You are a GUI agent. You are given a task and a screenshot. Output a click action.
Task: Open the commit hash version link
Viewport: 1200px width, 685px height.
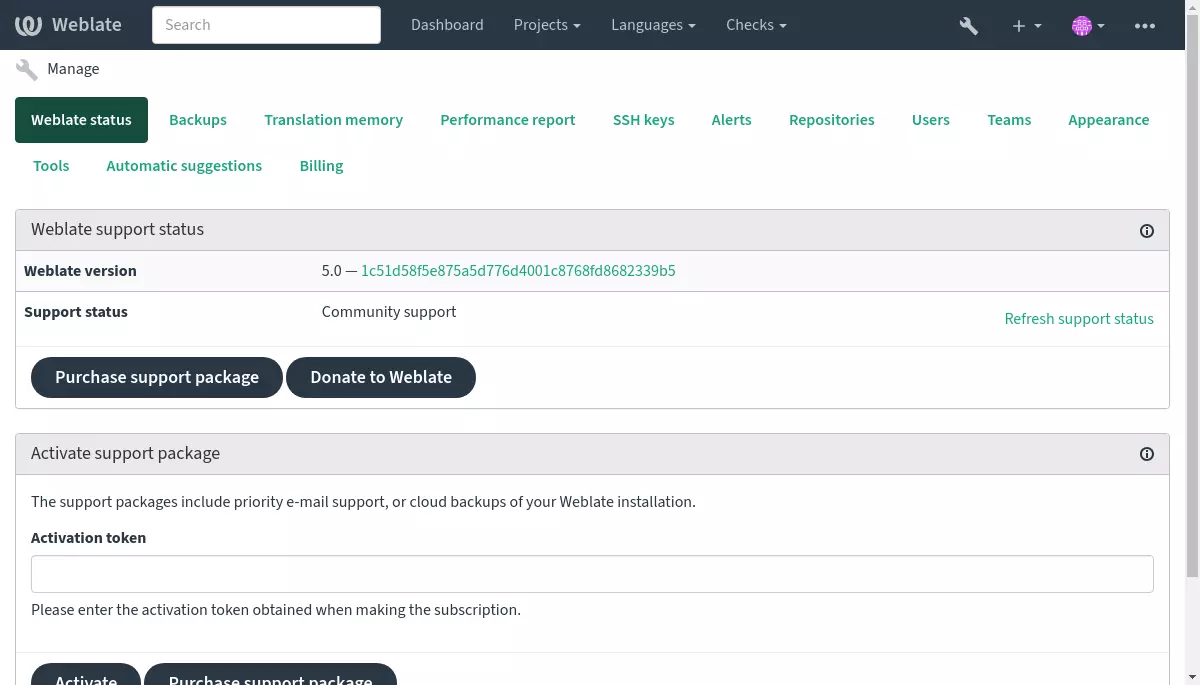[518, 271]
